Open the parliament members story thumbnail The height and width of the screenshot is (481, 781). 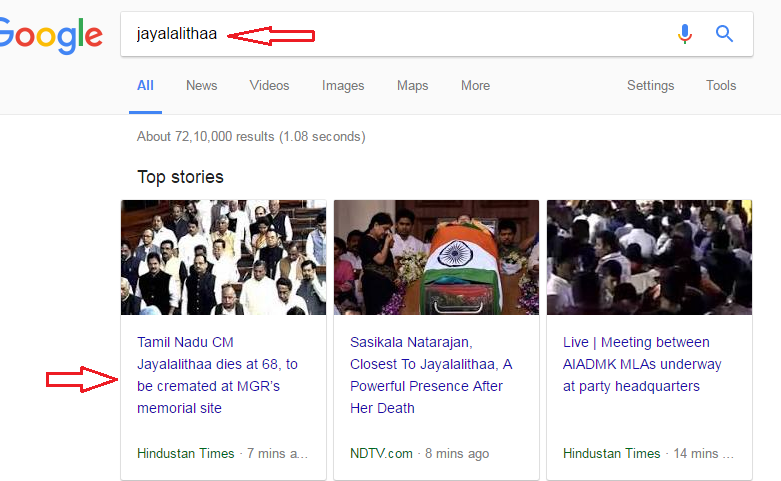tap(224, 257)
